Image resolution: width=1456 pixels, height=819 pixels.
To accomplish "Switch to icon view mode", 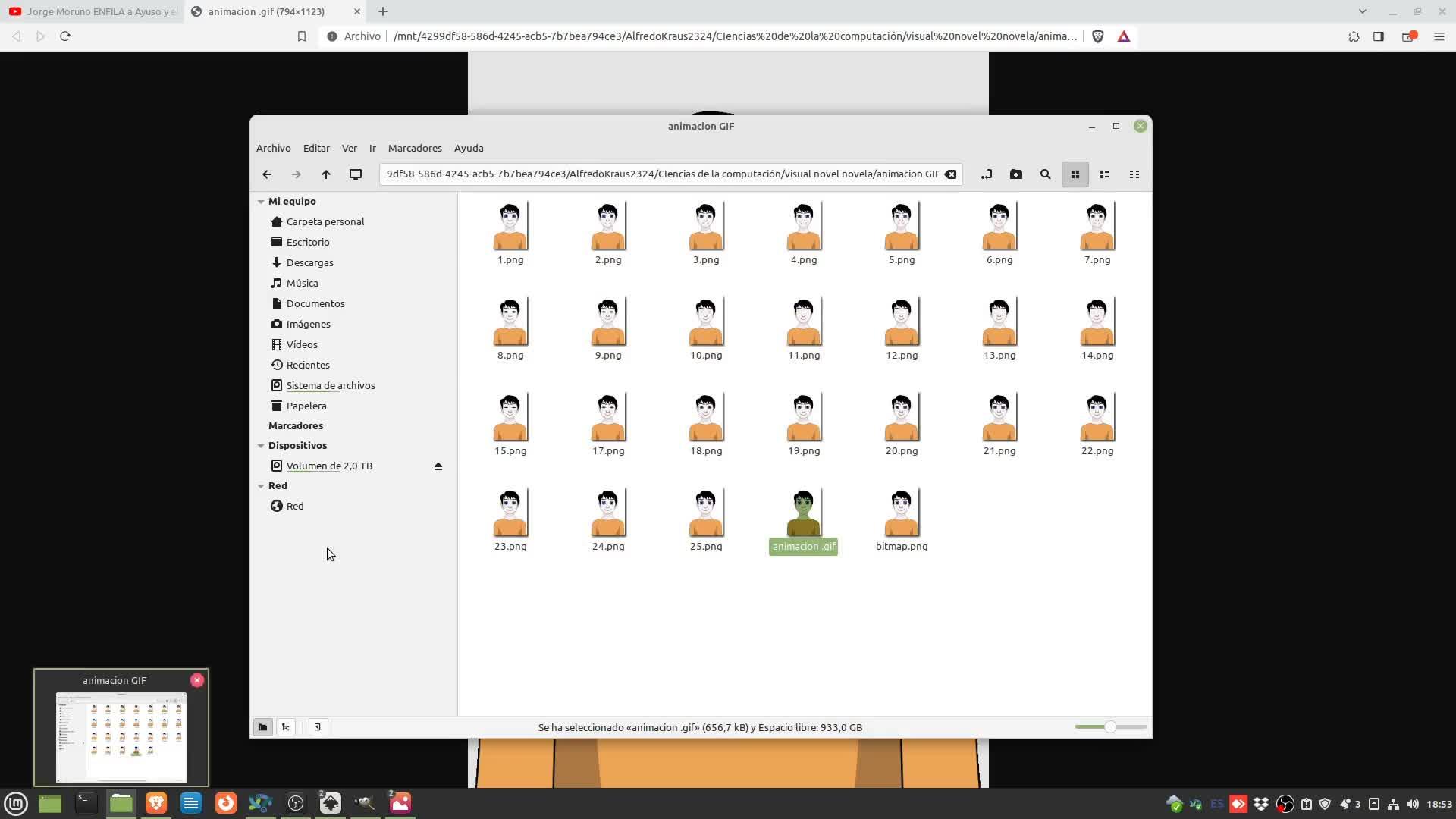I will pyautogui.click(x=1075, y=174).
